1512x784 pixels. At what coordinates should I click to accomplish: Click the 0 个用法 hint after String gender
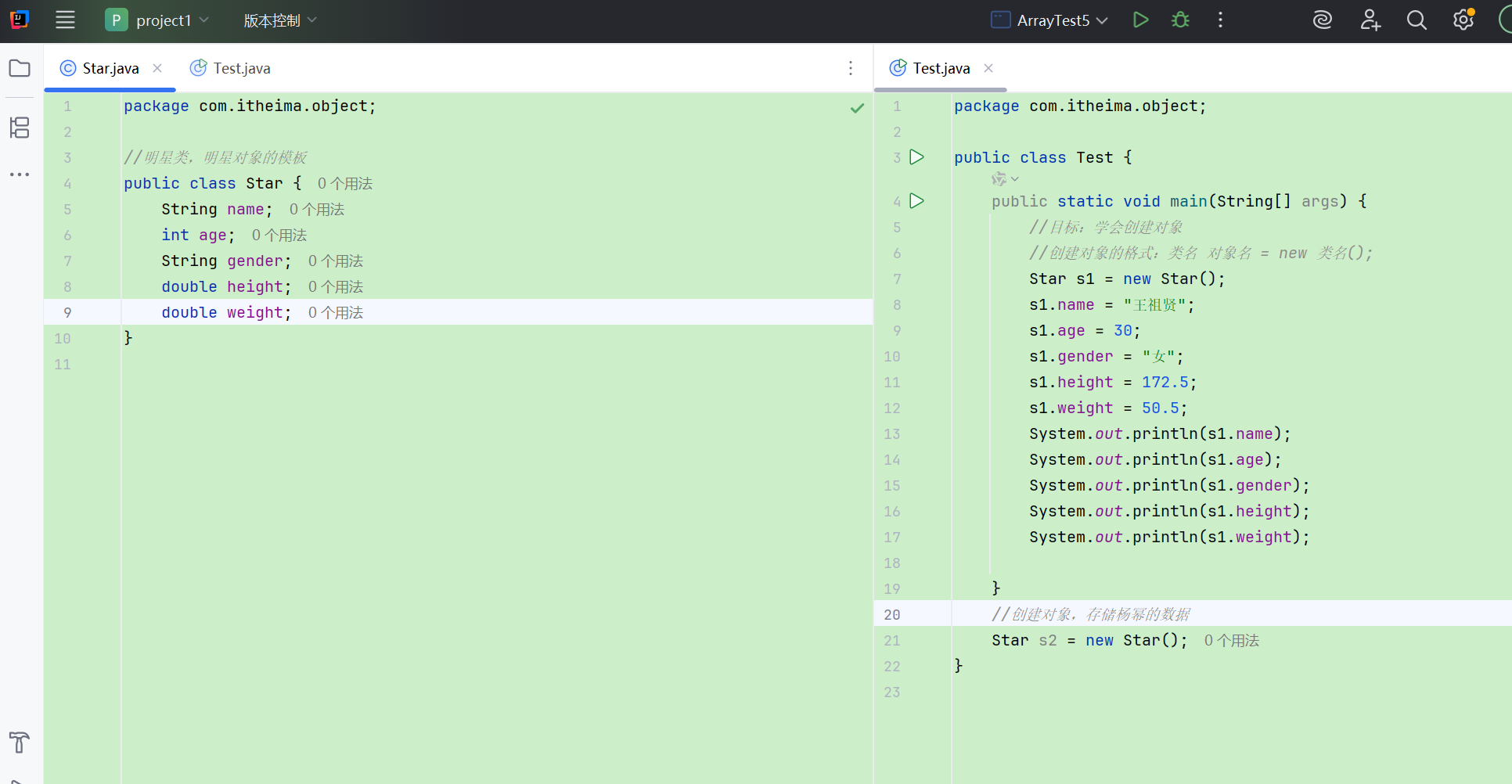coord(336,261)
